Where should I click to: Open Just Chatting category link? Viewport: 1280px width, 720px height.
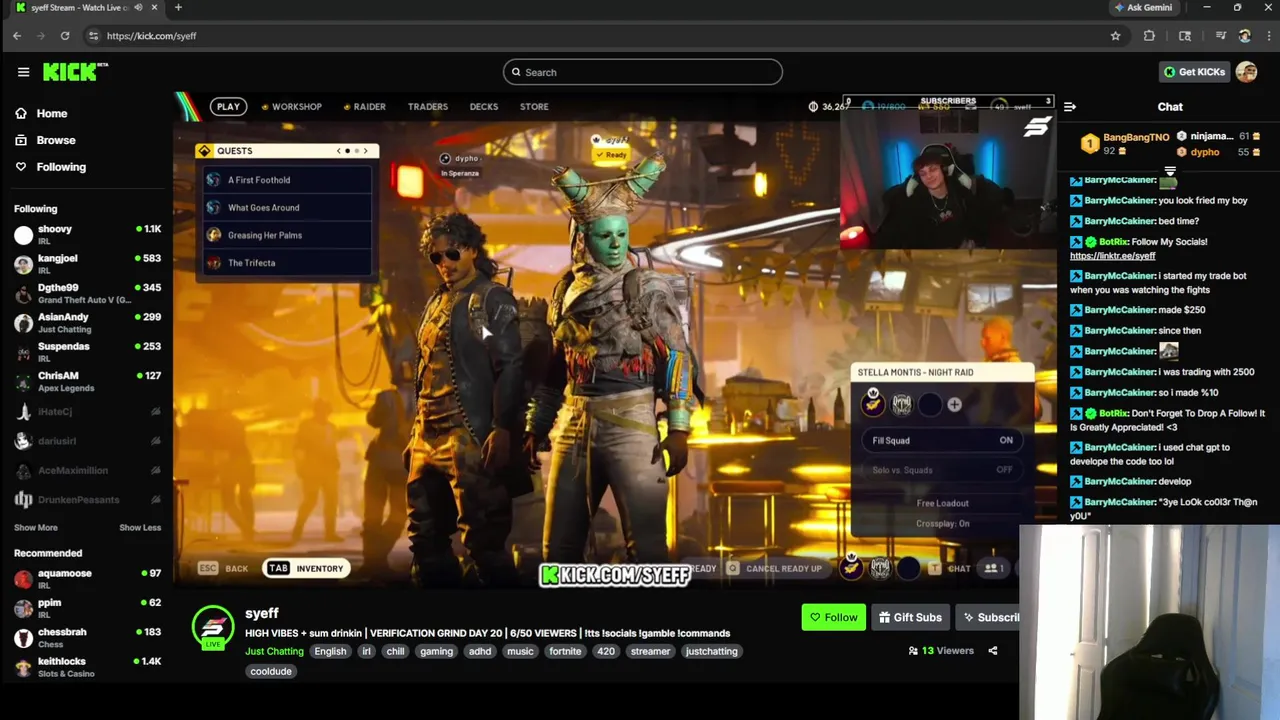coord(274,651)
